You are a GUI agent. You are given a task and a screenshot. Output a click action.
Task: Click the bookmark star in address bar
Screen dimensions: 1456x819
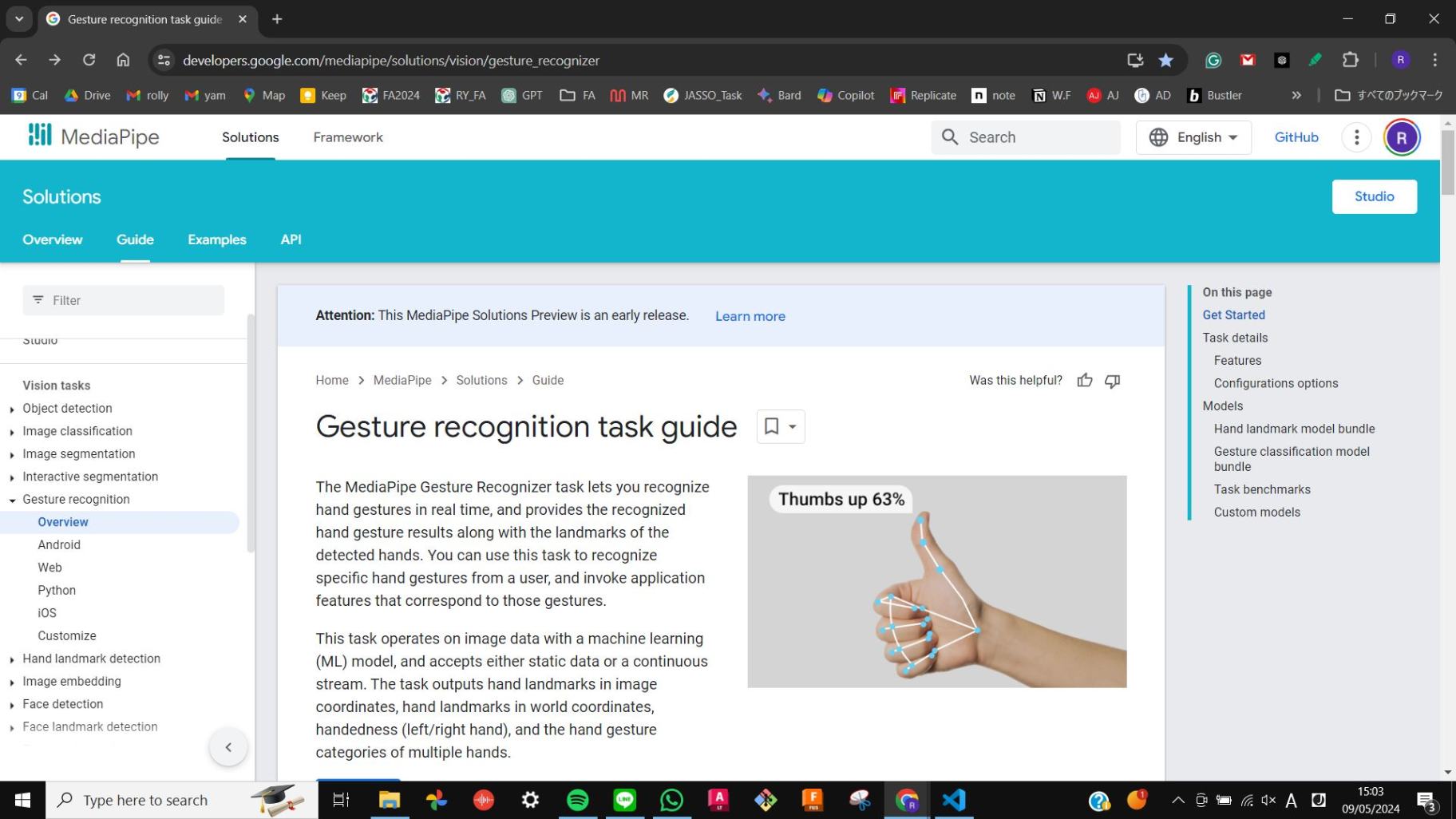coord(1166,60)
